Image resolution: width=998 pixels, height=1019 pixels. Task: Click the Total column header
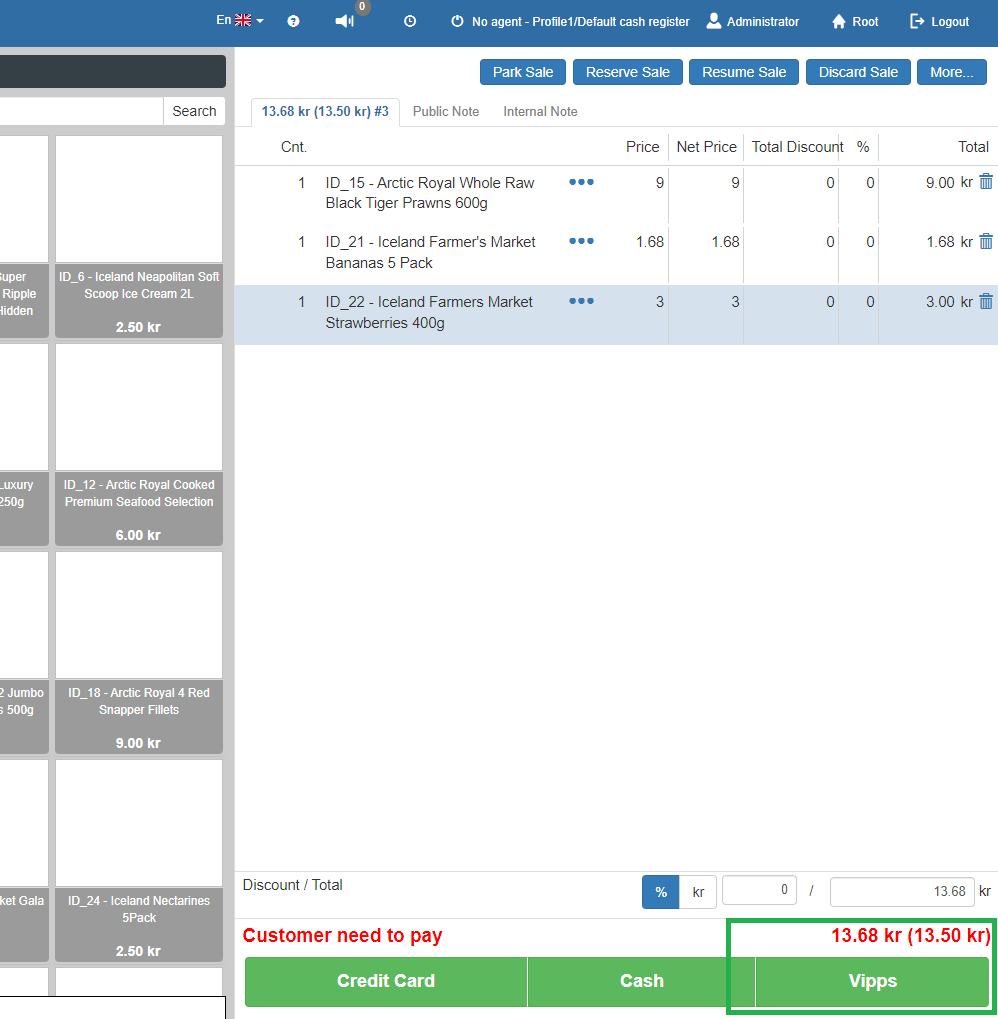[973, 147]
